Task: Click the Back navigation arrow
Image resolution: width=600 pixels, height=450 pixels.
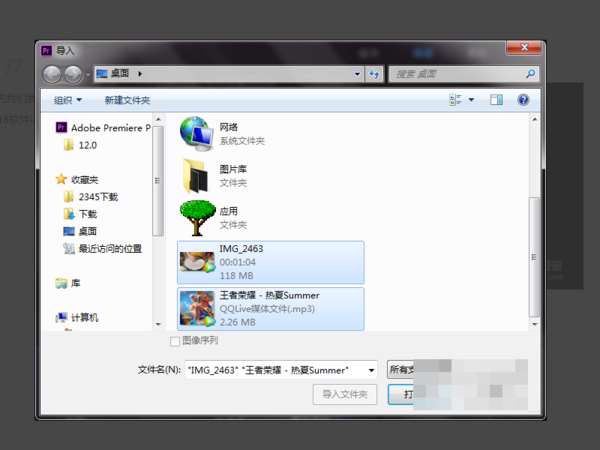Action: [52, 74]
